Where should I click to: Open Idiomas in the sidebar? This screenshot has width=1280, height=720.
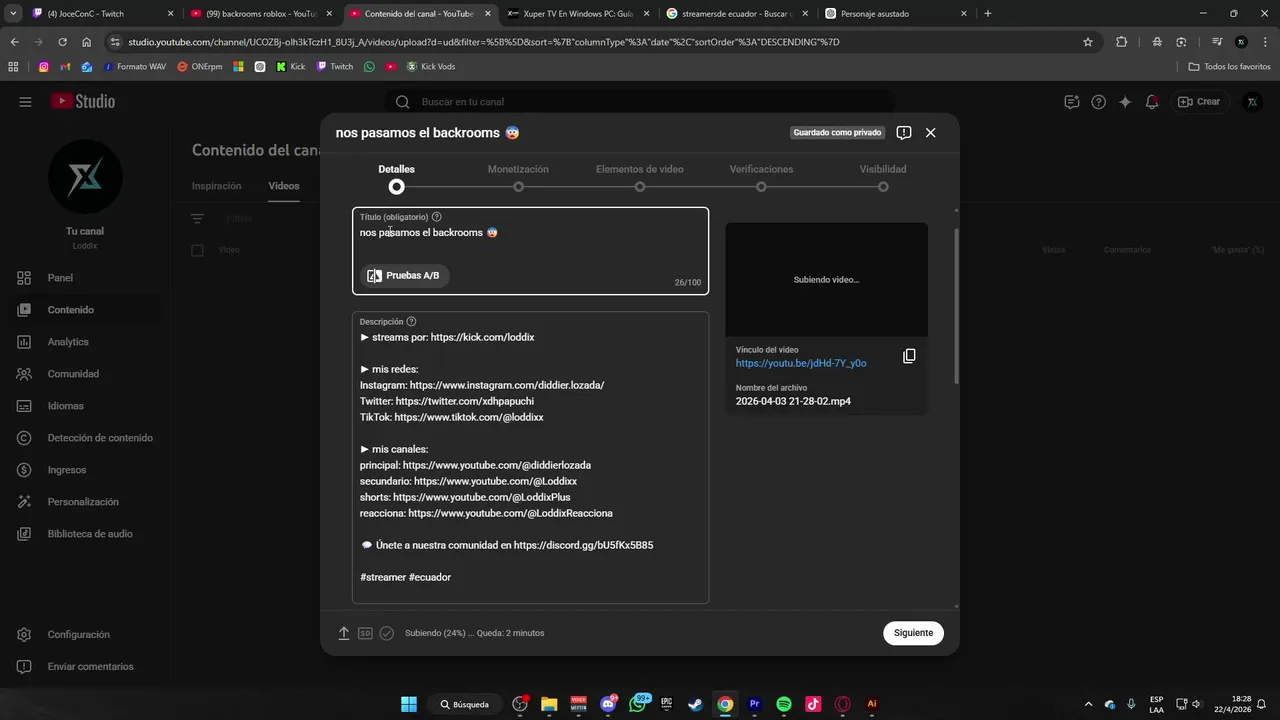[83, 406]
